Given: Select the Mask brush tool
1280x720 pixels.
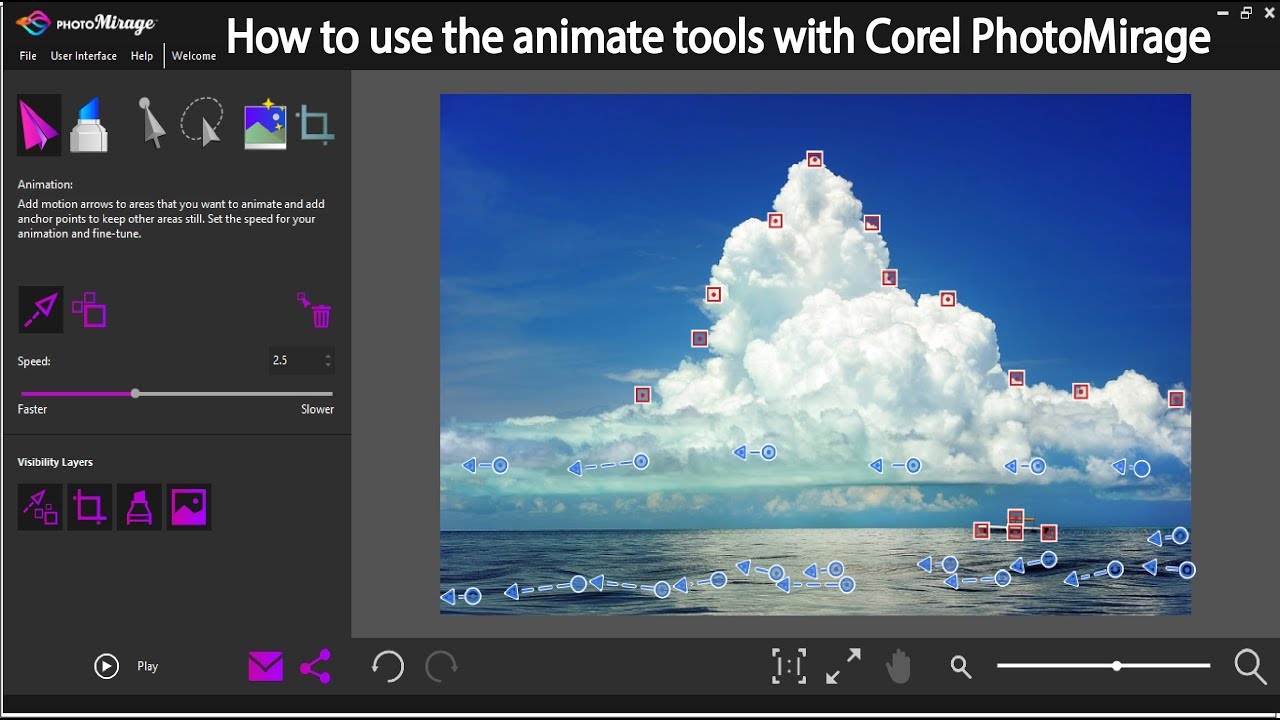Looking at the screenshot, I should tap(89, 125).
